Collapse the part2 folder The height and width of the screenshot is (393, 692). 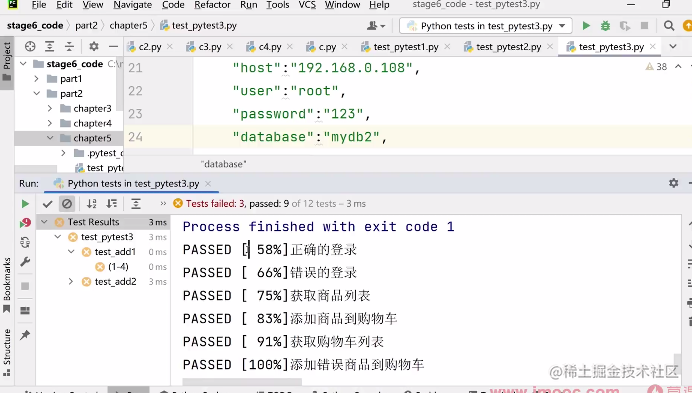(37, 94)
